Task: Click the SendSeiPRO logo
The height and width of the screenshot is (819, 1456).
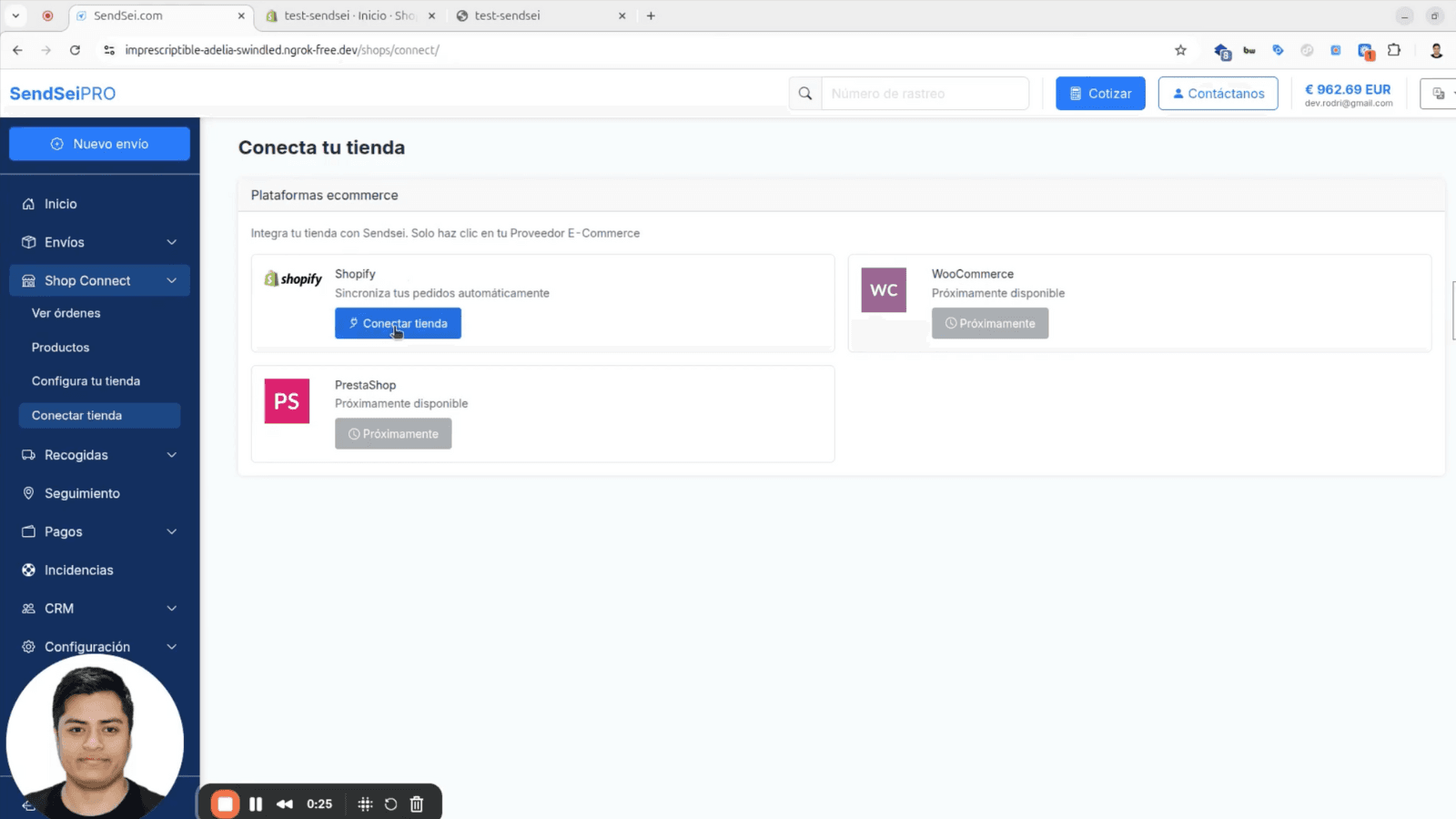Action: 63,94
